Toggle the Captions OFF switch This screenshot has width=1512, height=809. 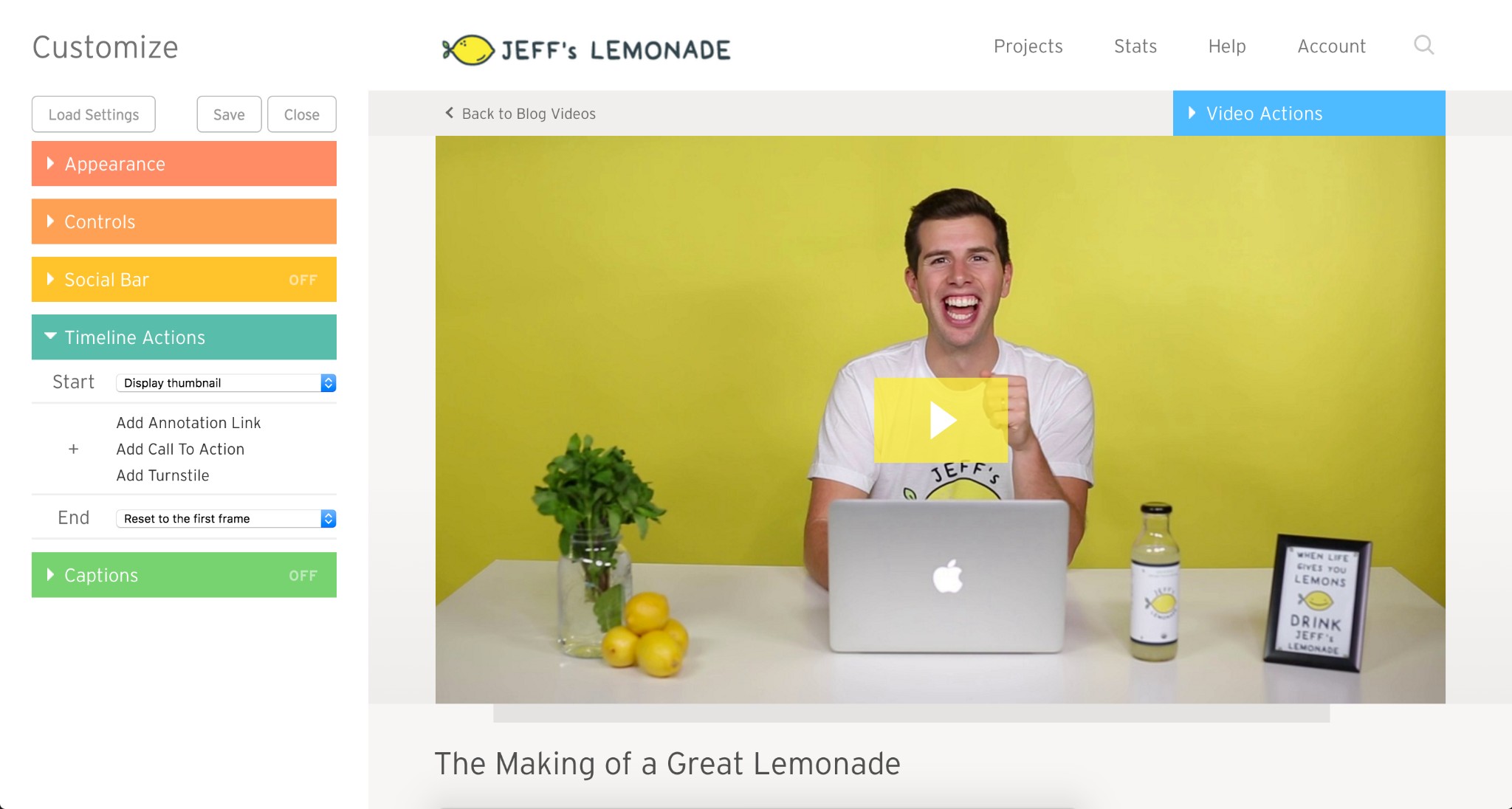tap(302, 574)
